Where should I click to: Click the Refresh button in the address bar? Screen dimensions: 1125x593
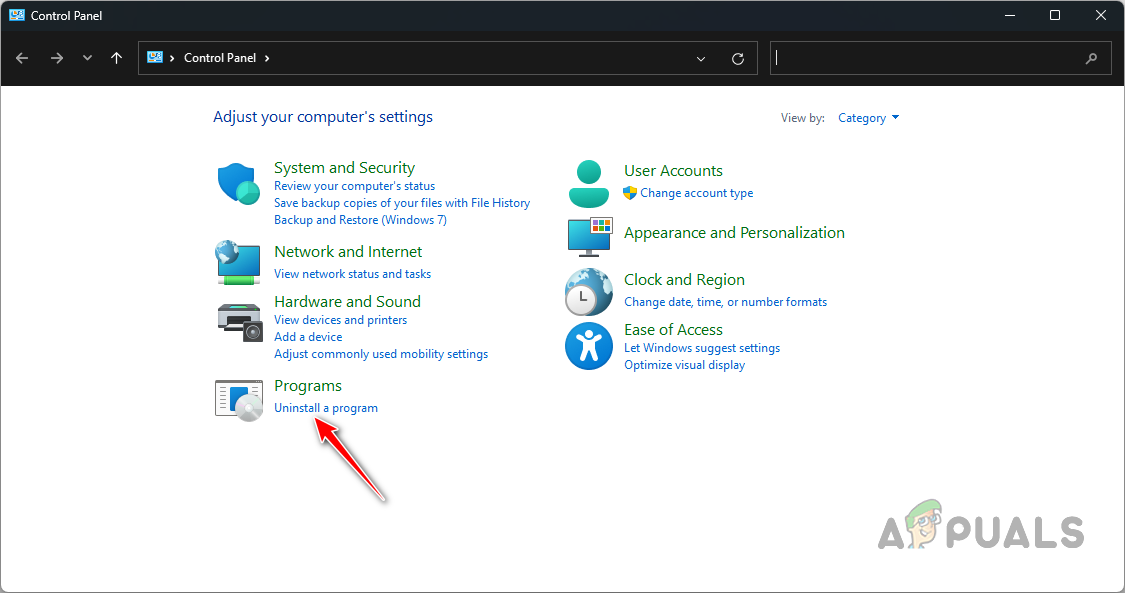click(738, 58)
